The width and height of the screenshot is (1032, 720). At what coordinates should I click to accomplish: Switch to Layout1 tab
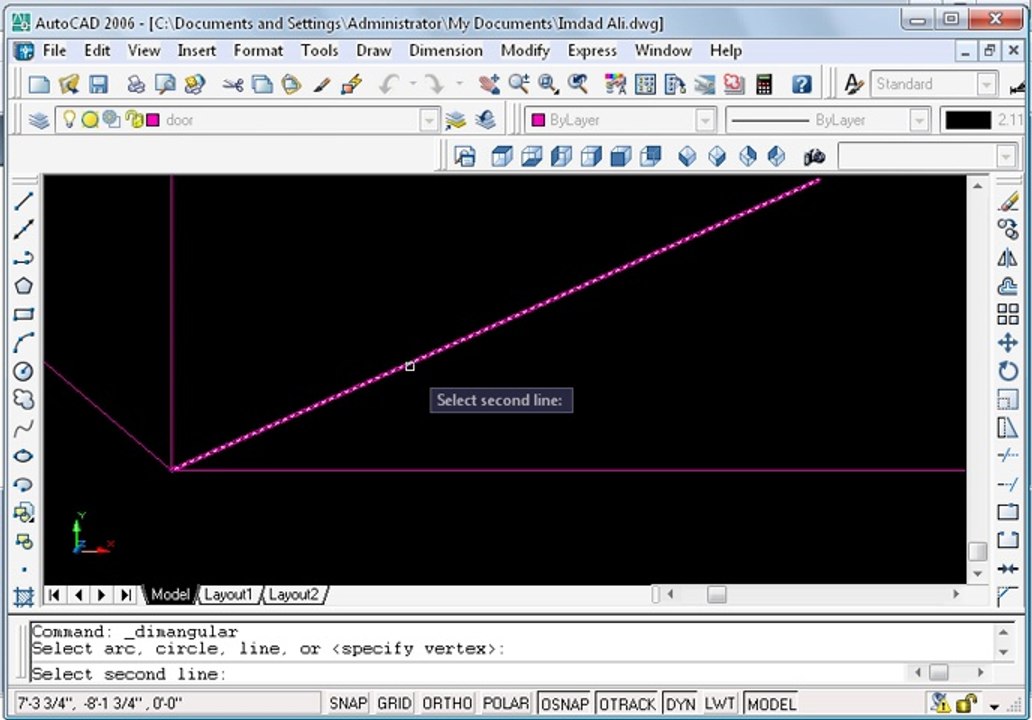click(x=228, y=595)
